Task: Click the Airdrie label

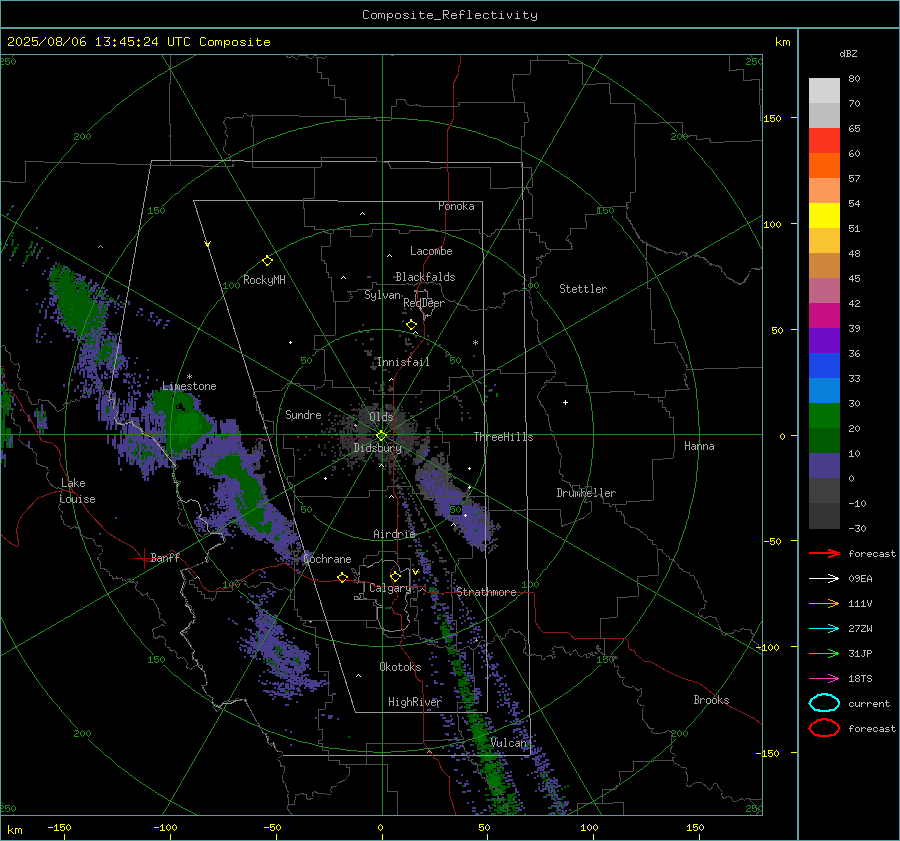Action: point(394,534)
